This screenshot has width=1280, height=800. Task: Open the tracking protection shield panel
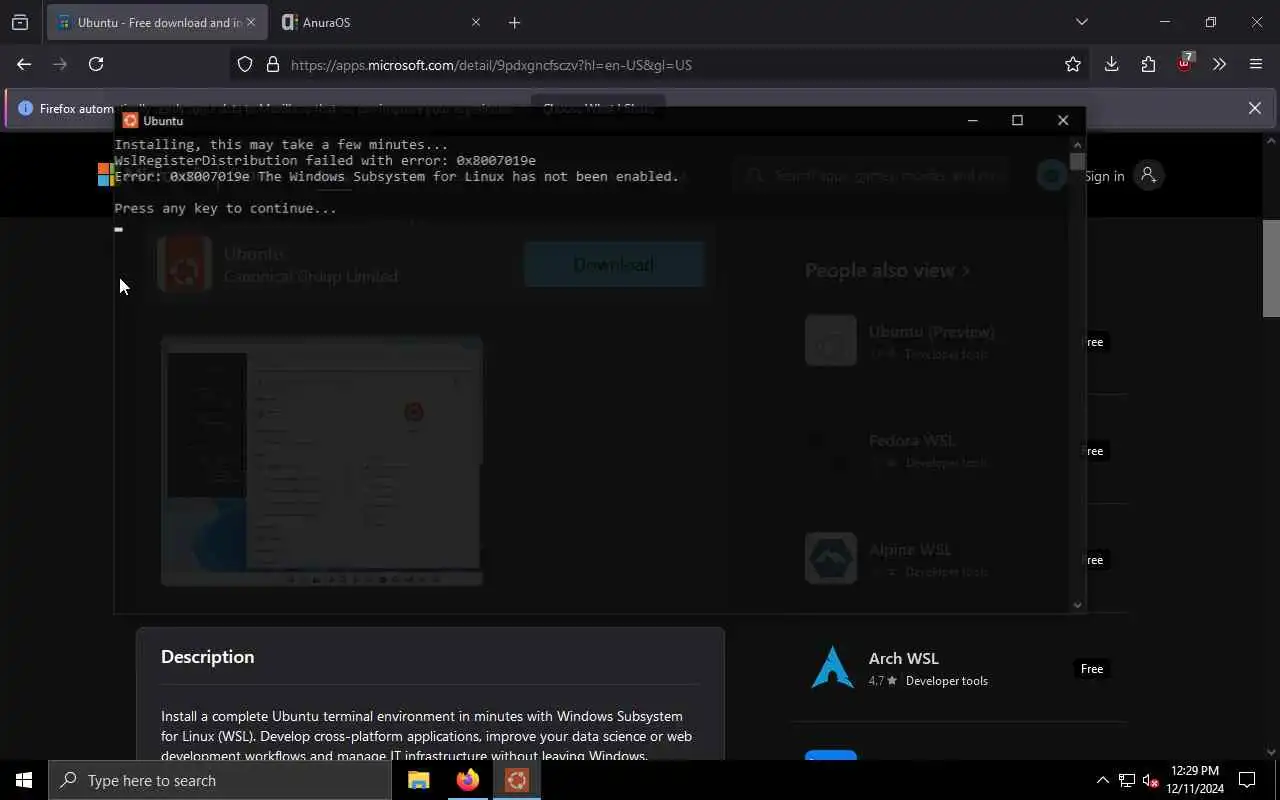coord(245,65)
